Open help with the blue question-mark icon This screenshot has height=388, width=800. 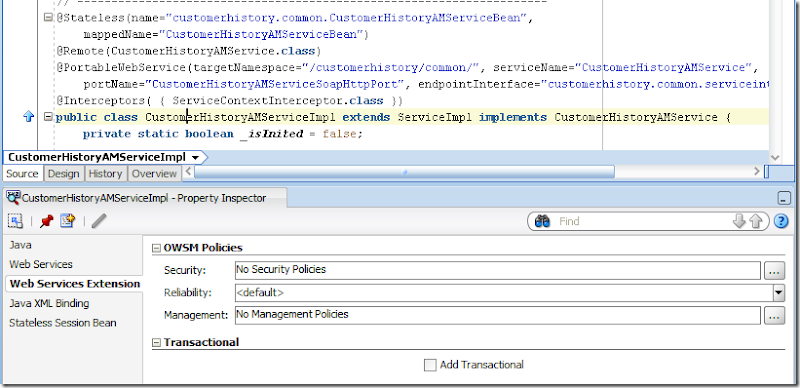pyautogui.click(x=781, y=222)
